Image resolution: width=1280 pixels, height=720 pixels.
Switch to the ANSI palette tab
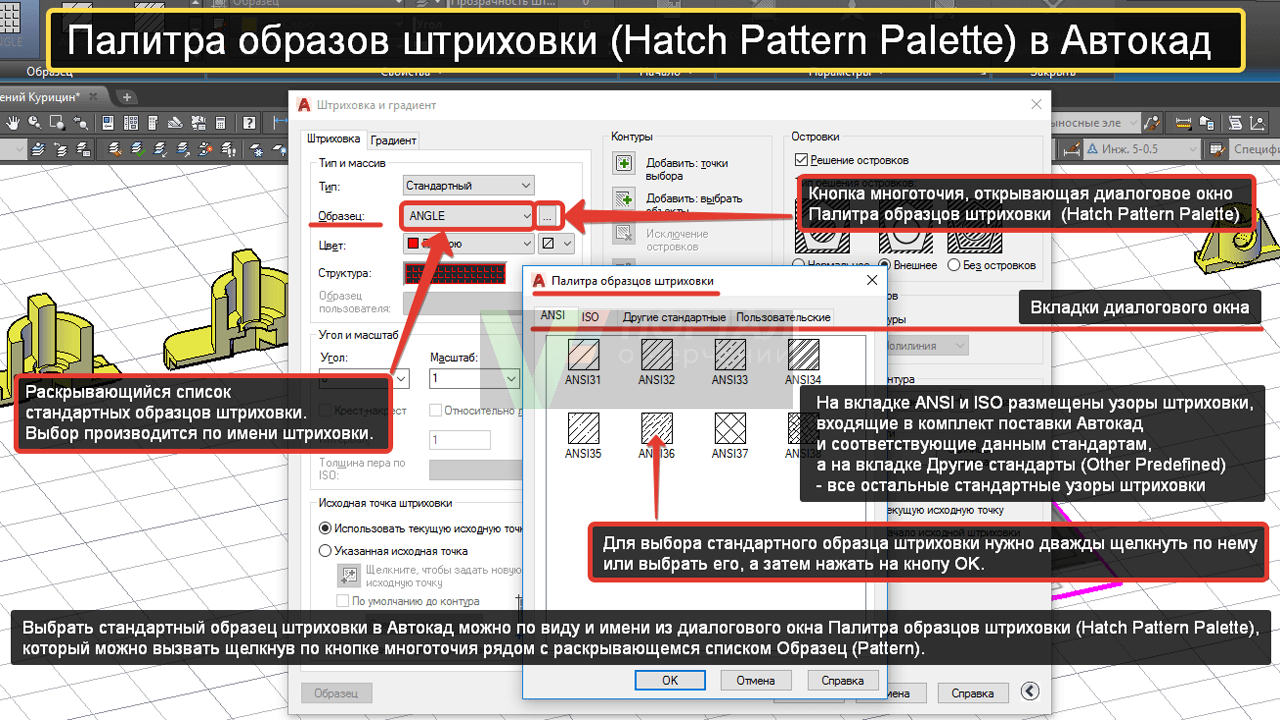click(x=552, y=315)
